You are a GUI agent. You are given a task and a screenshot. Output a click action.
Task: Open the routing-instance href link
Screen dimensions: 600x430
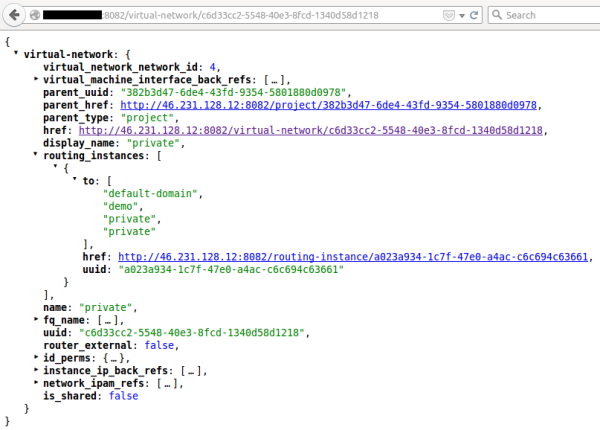pyautogui.click(x=353, y=257)
